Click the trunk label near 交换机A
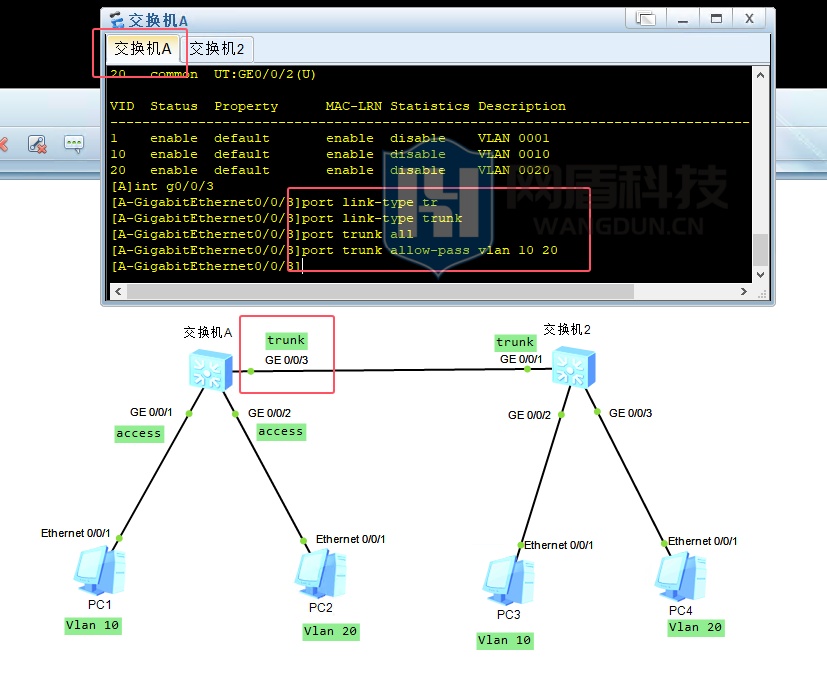 (286, 341)
